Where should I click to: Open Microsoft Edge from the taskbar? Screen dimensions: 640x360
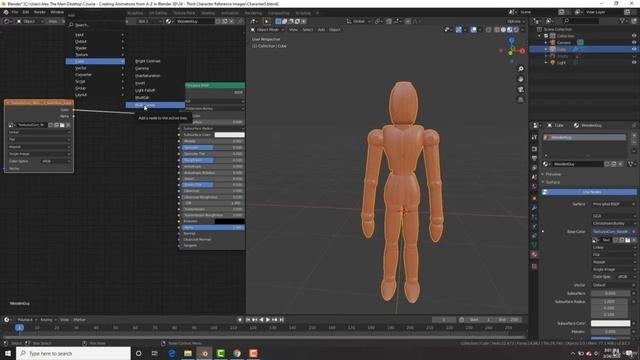[x=171, y=353]
